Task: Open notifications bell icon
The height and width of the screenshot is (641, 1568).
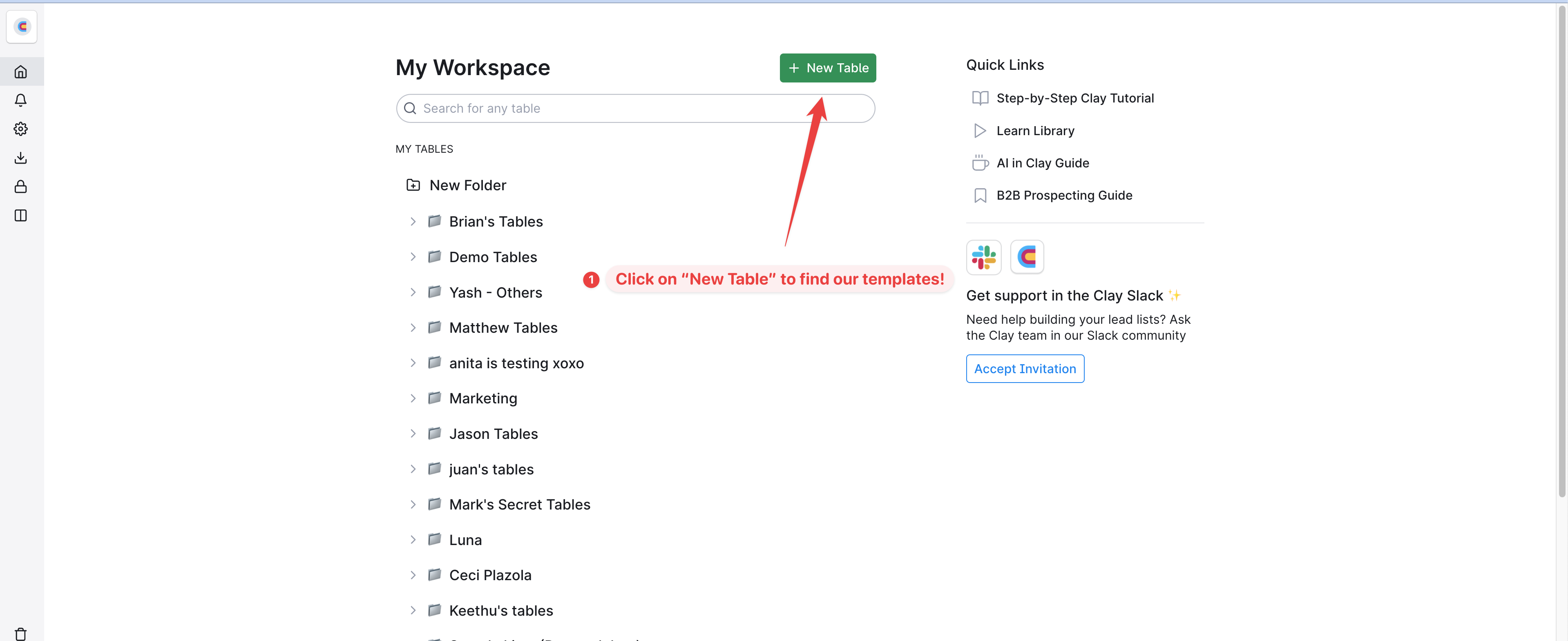Action: (21, 100)
